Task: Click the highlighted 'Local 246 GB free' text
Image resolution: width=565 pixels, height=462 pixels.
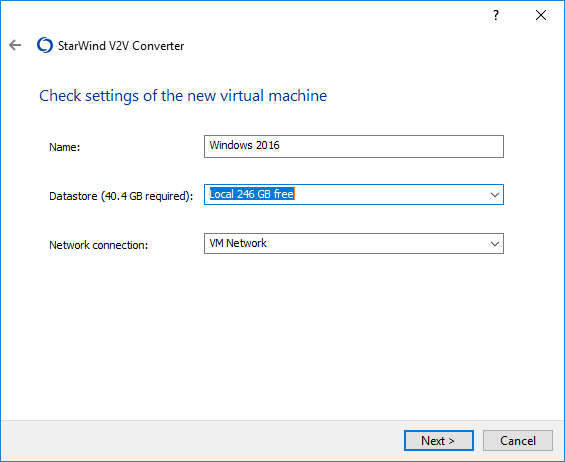Action: [x=252, y=194]
